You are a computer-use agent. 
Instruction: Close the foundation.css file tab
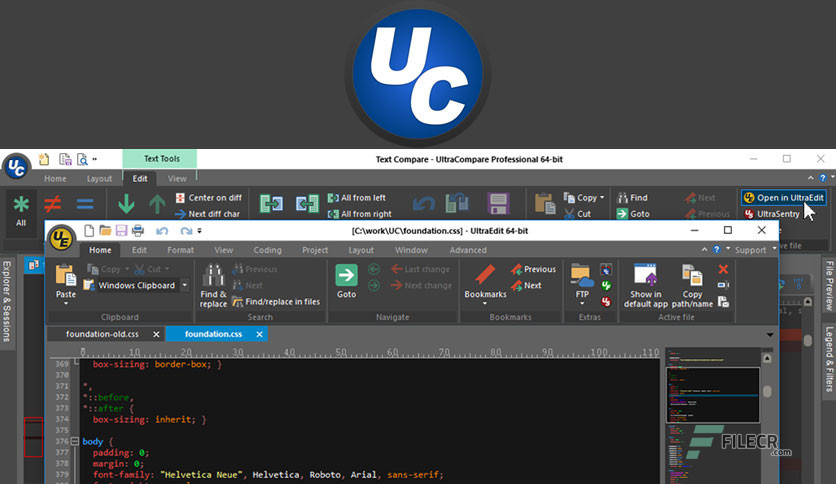(260, 334)
